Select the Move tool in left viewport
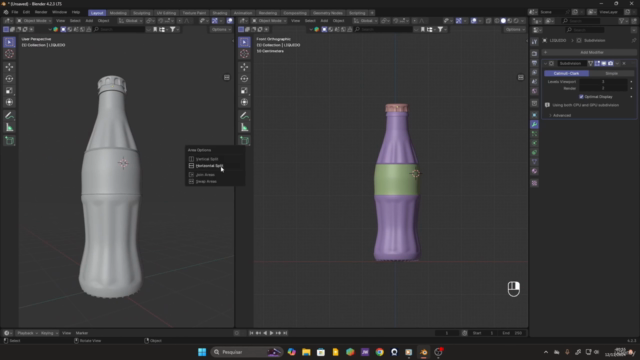 [9, 67]
